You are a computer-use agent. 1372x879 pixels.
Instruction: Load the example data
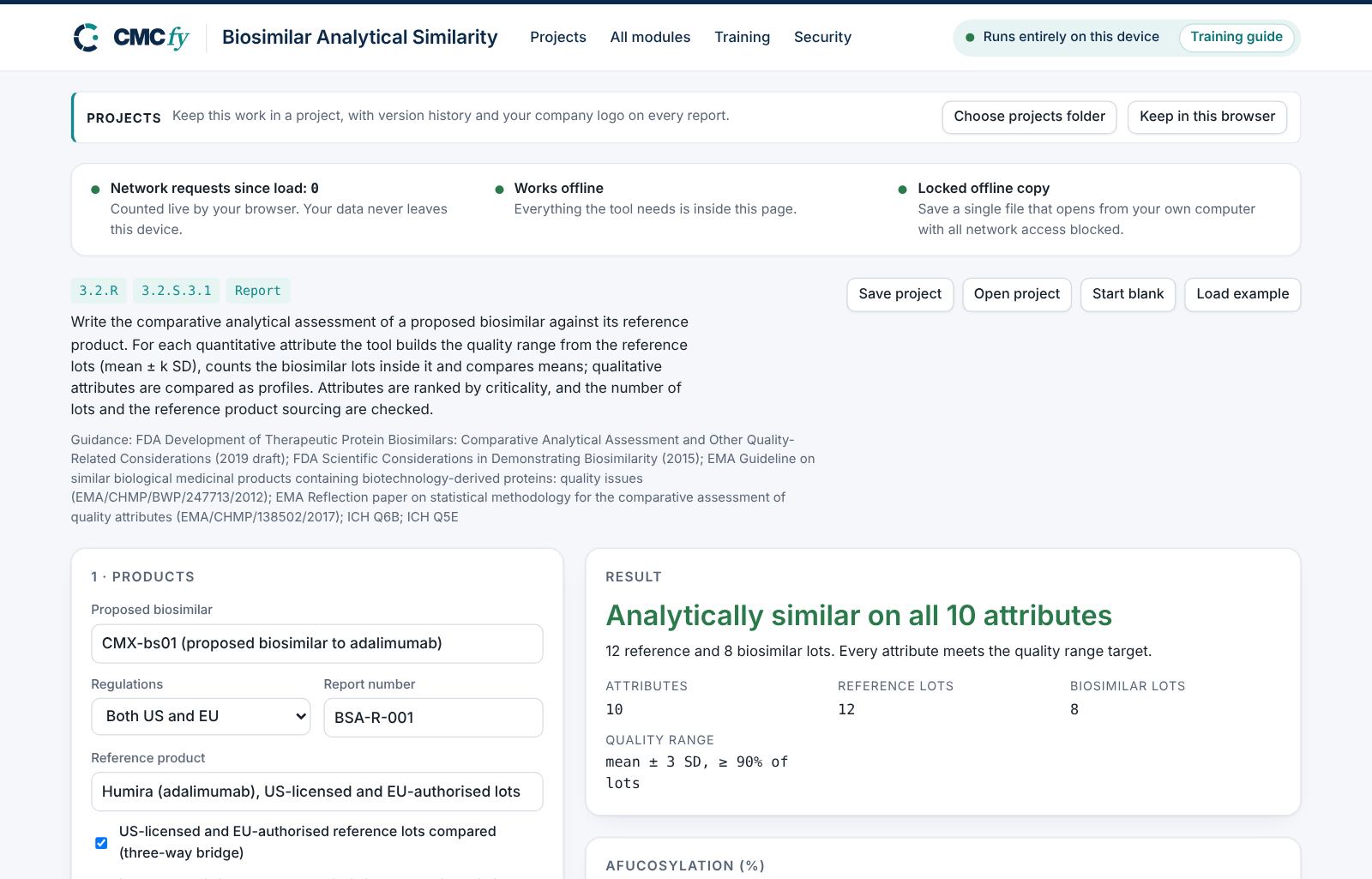[1243, 294]
